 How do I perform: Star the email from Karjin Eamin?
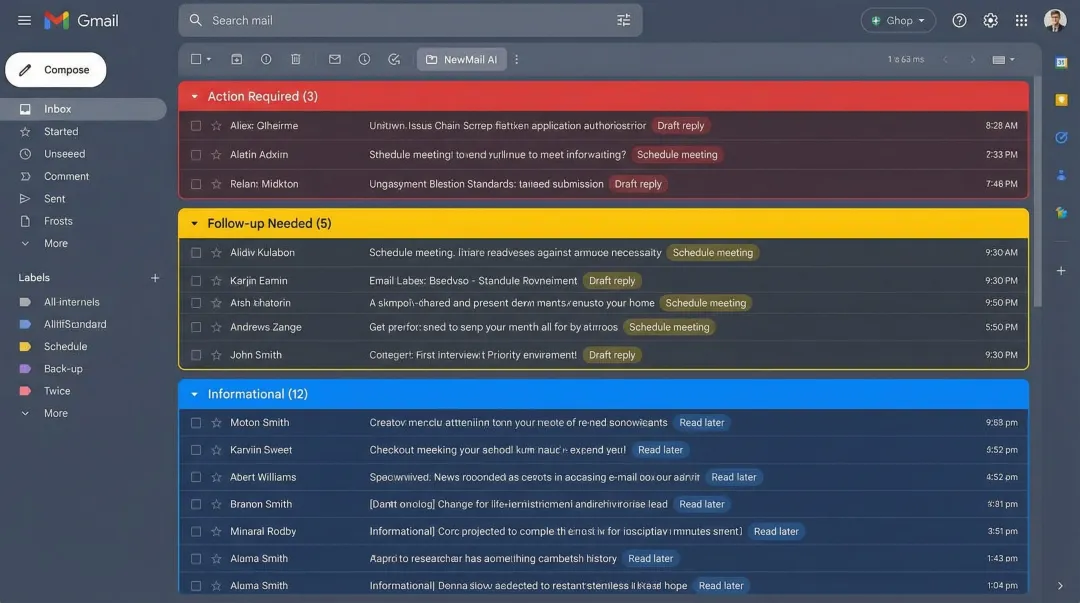coord(215,279)
